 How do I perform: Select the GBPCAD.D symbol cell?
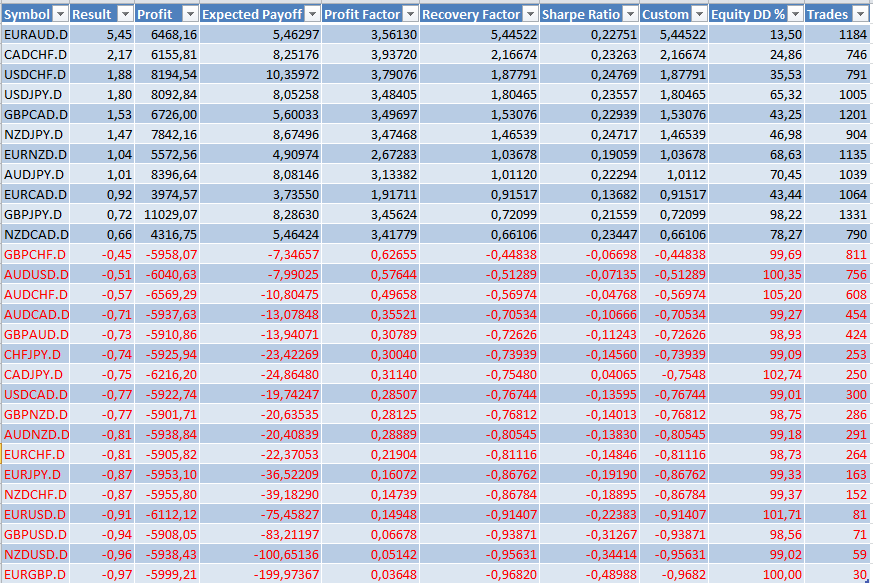pyautogui.click(x=35, y=115)
